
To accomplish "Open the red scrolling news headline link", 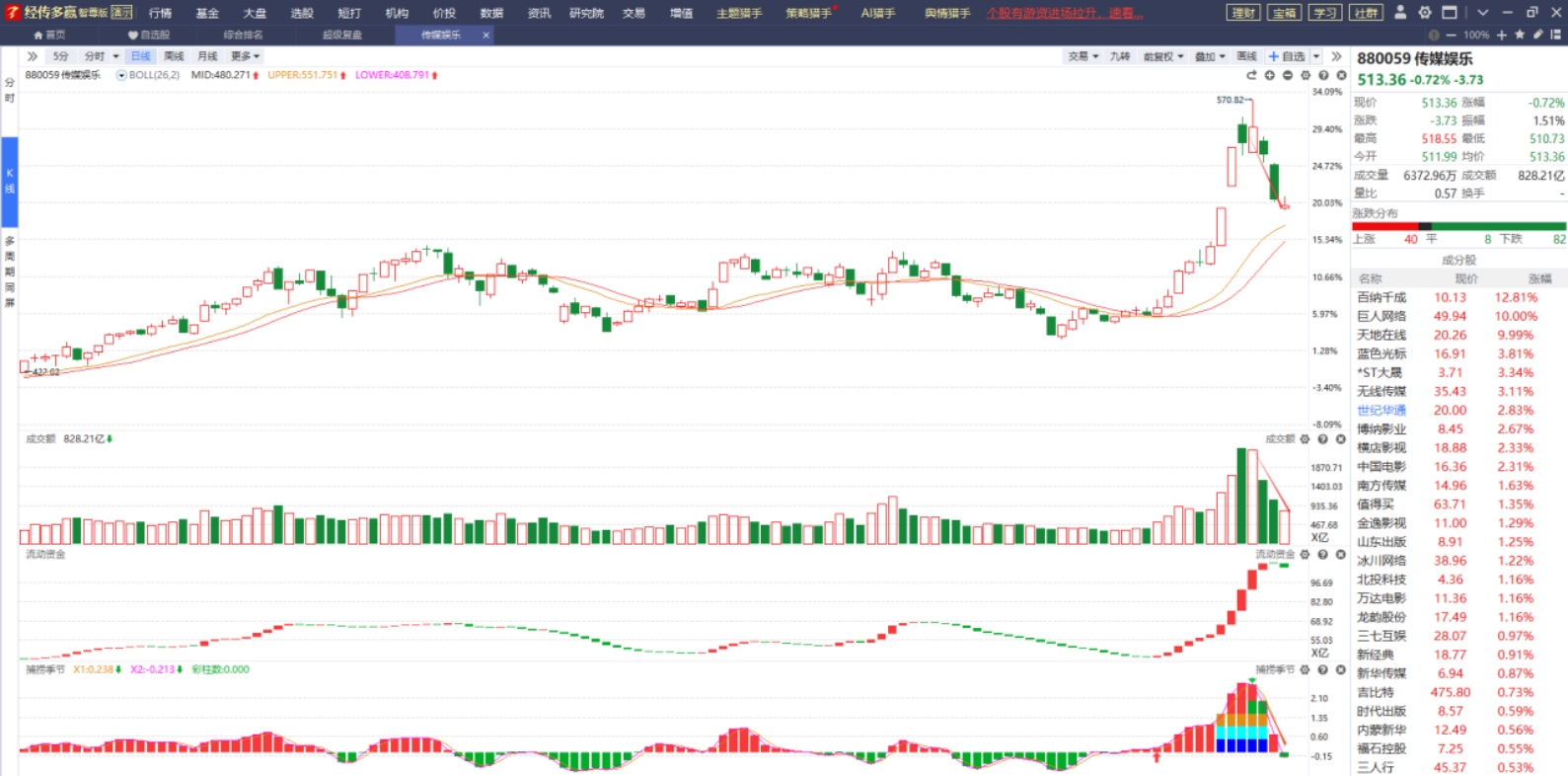I will click(1065, 13).
